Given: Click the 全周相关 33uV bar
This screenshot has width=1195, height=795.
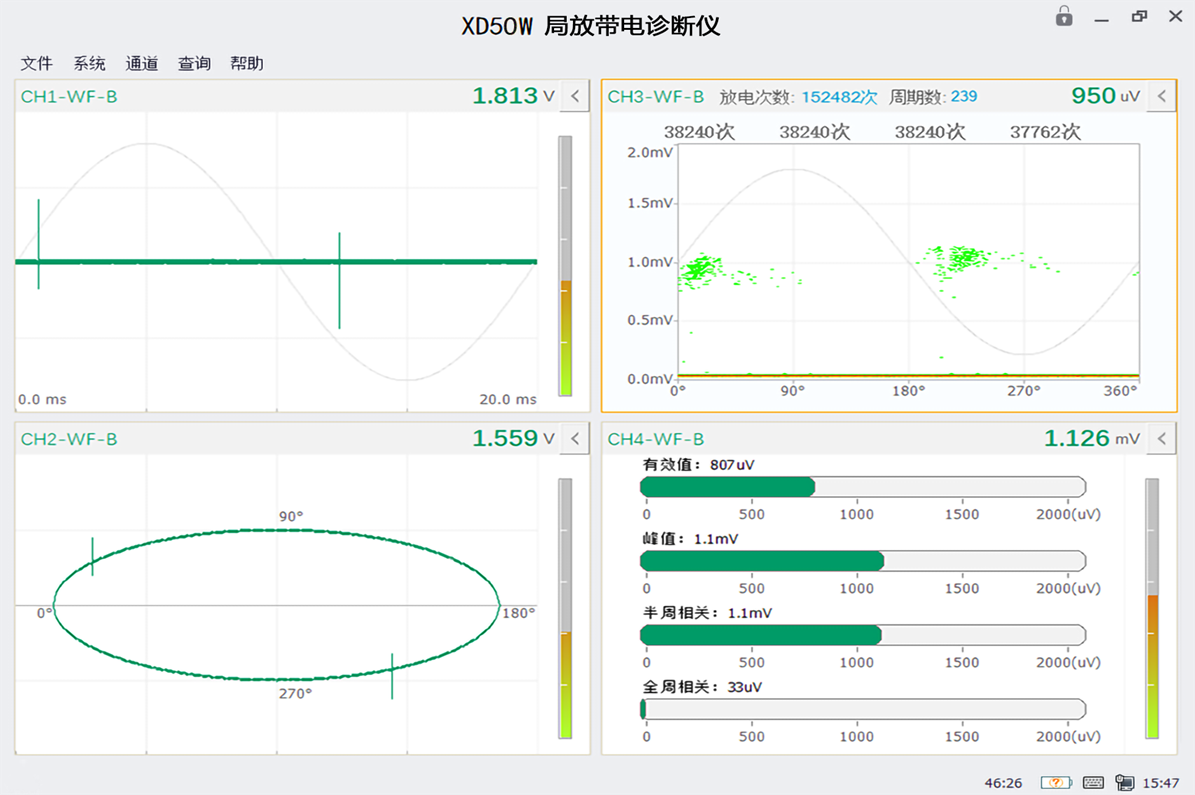Looking at the screenshot, I should [x=862, y=709].
